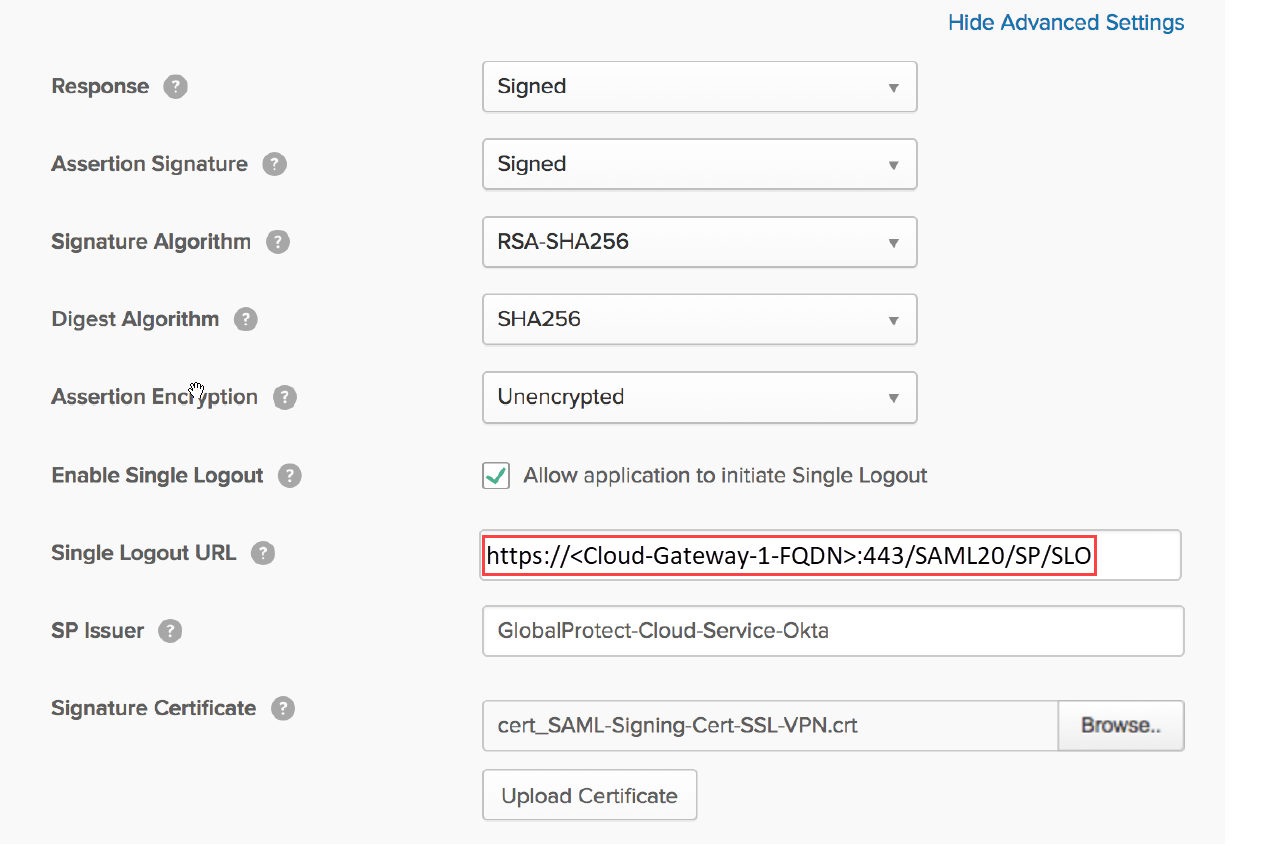Click Browse button for signature certificate
The image size is (1287, 846).
click(x=1121, y=726)
